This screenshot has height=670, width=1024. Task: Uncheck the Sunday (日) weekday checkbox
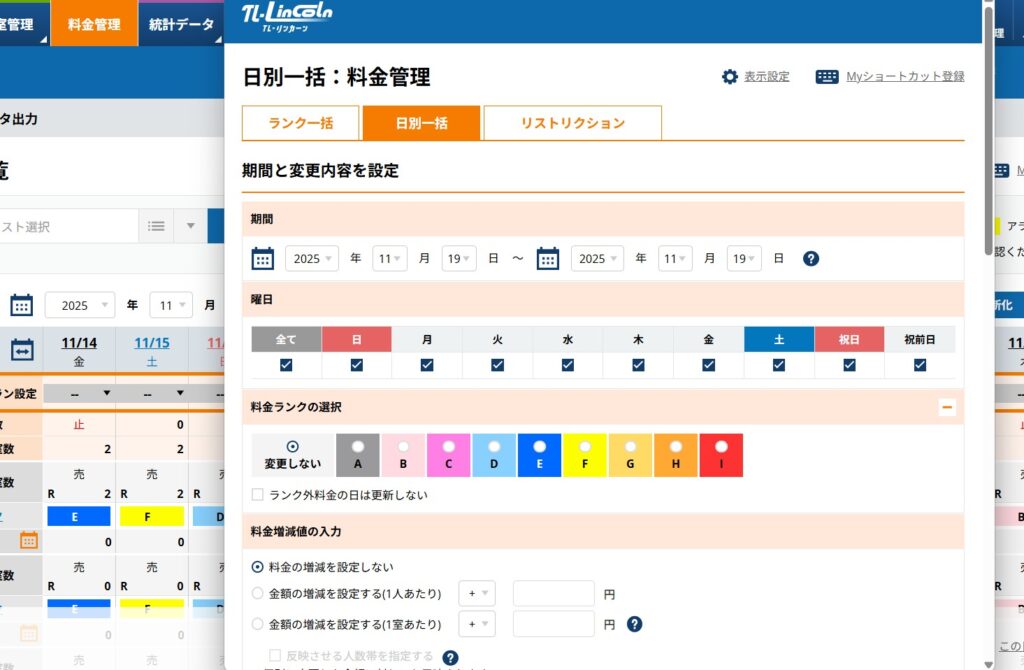[357, 365]
